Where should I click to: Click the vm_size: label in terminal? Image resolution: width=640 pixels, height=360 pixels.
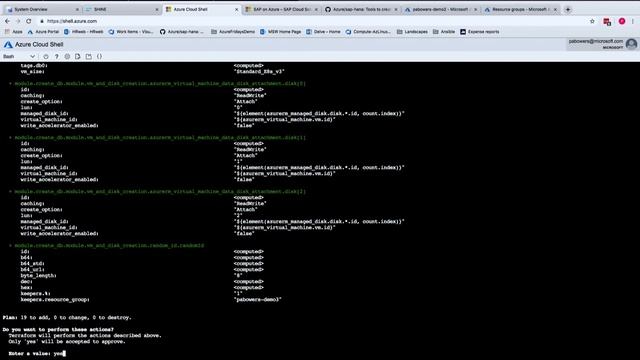(x=32, y=71)
